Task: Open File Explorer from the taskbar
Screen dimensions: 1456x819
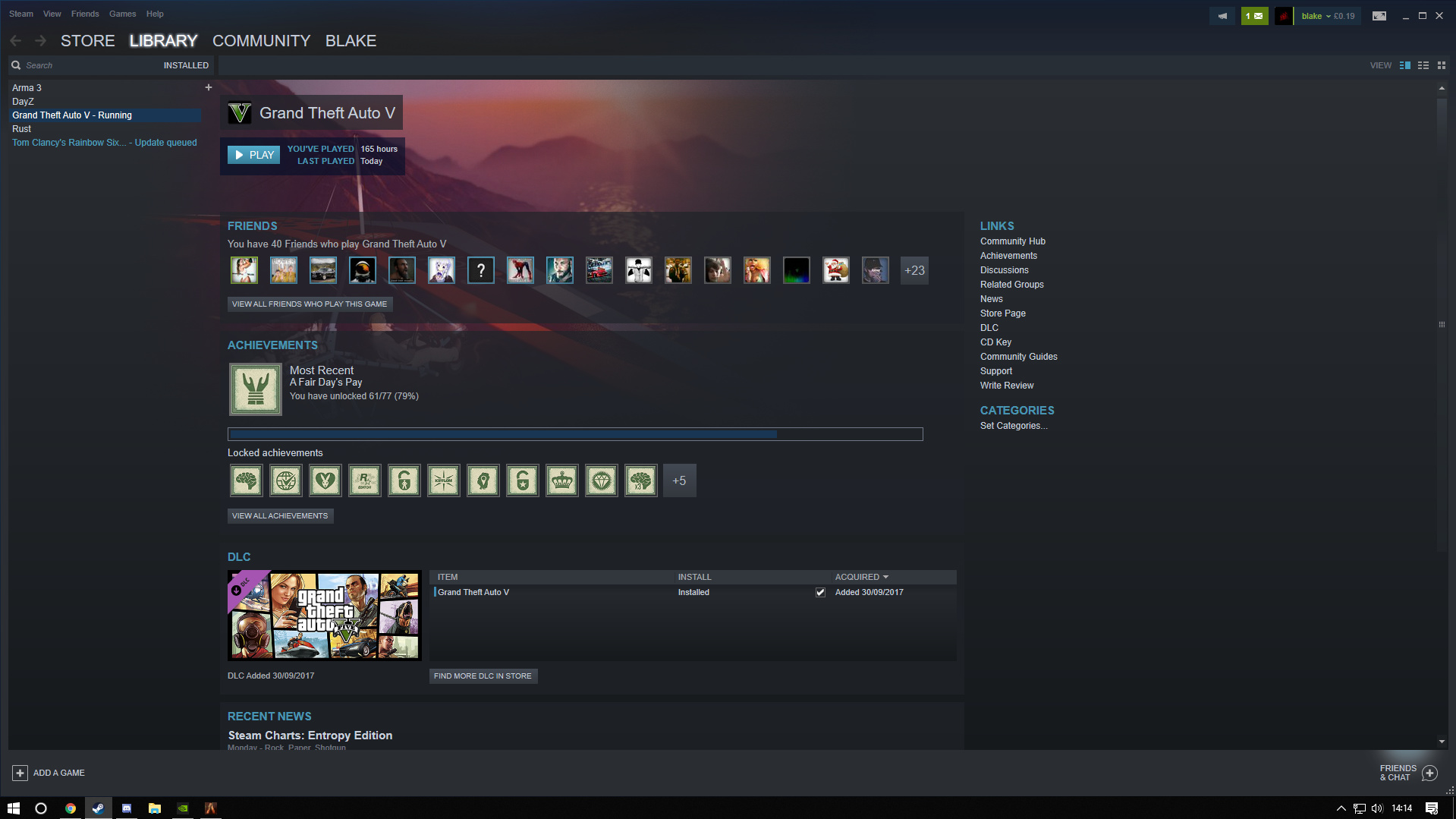Action: (x=154, y=808)
